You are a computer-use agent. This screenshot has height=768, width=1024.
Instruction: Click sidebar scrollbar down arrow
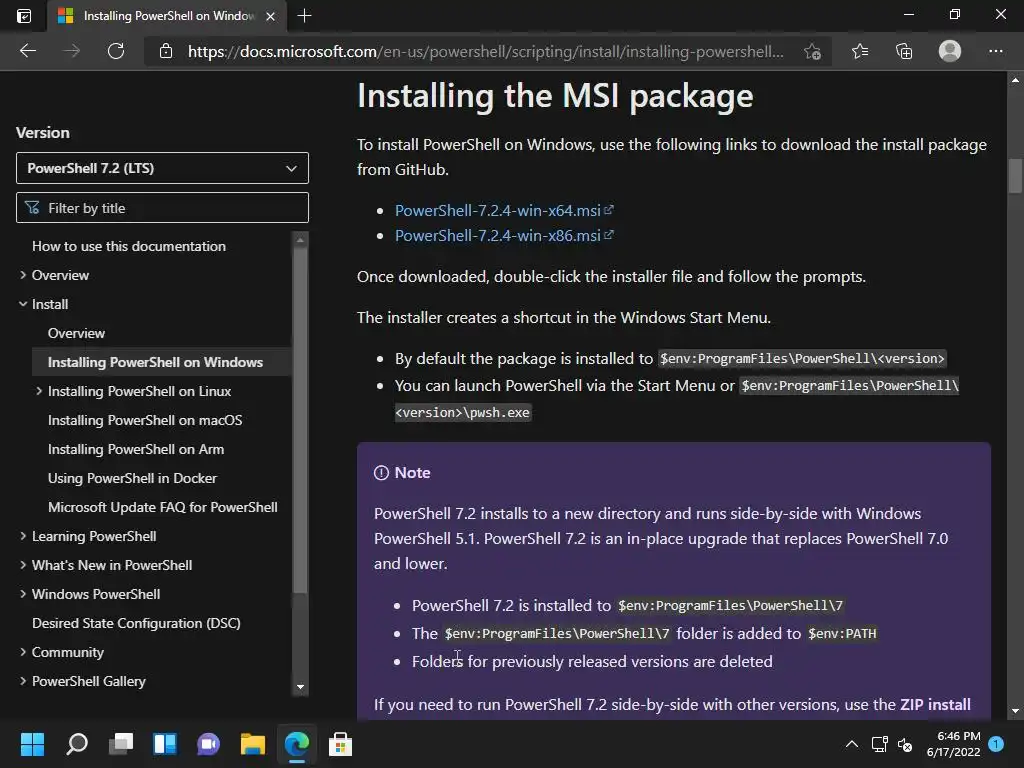coord(300,687)
